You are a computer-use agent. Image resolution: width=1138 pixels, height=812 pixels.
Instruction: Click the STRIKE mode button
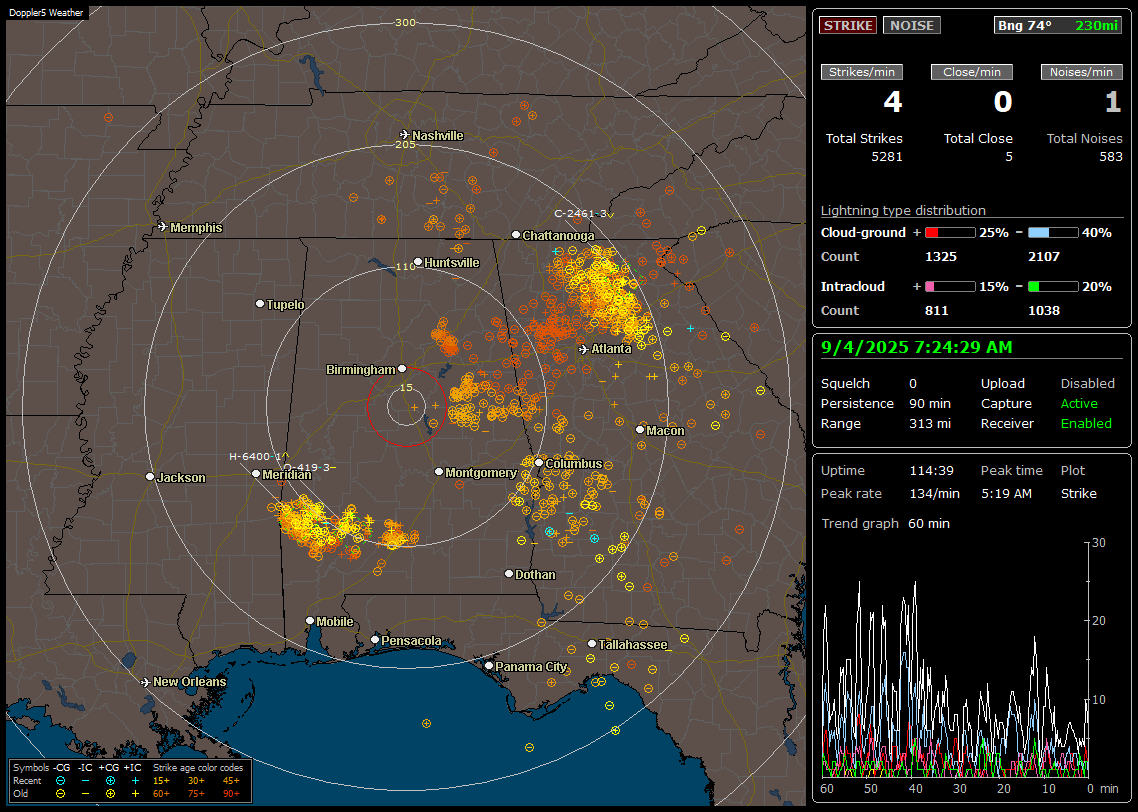848,25
